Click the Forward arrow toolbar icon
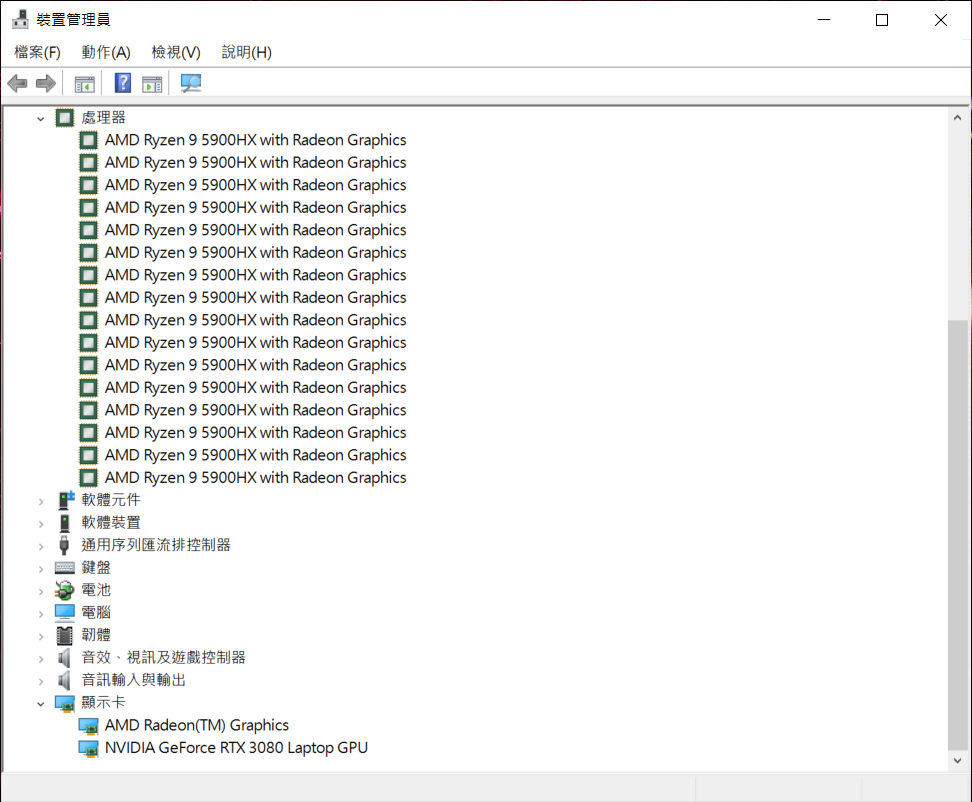 point(45,83)
